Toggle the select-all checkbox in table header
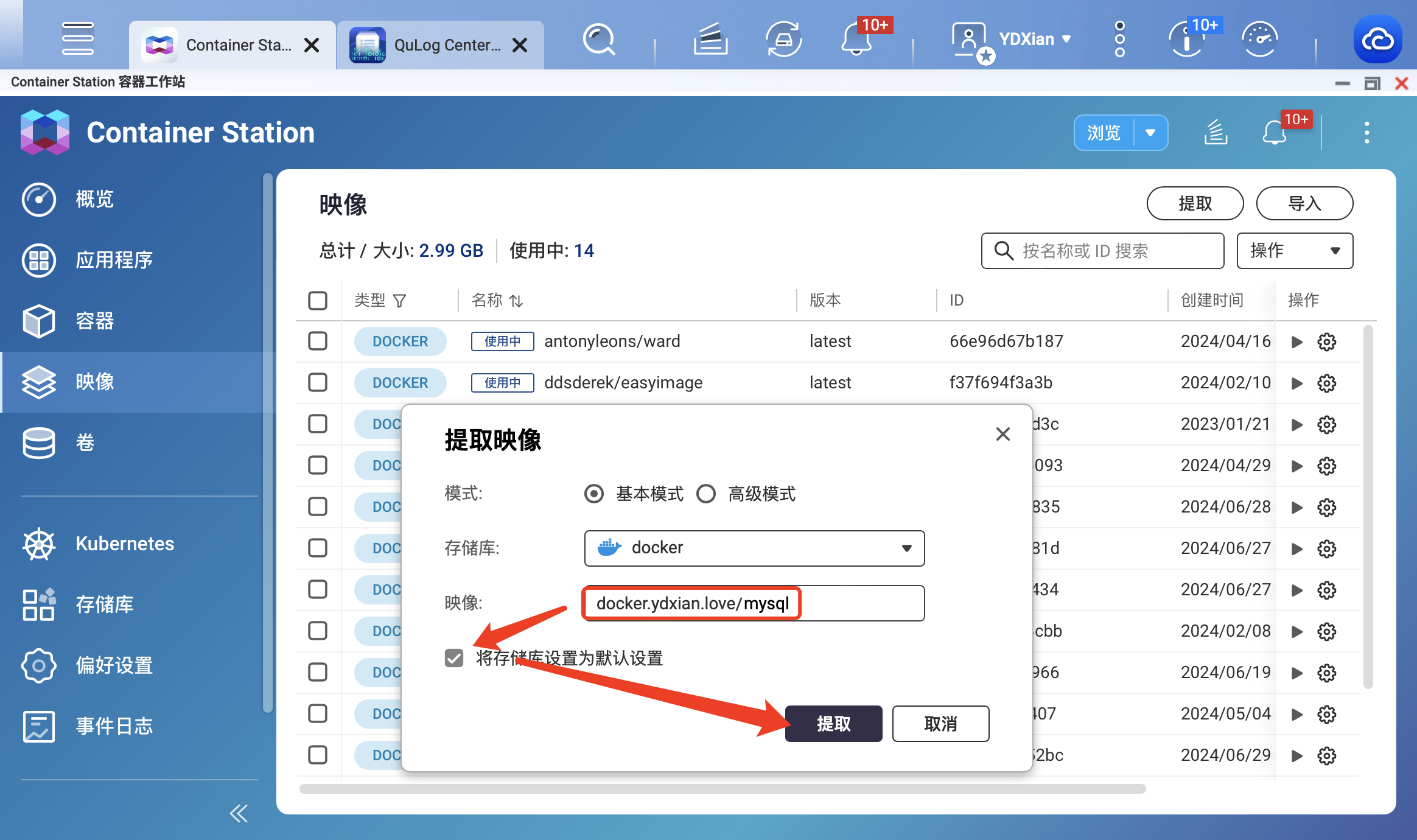 click(317, 300)
